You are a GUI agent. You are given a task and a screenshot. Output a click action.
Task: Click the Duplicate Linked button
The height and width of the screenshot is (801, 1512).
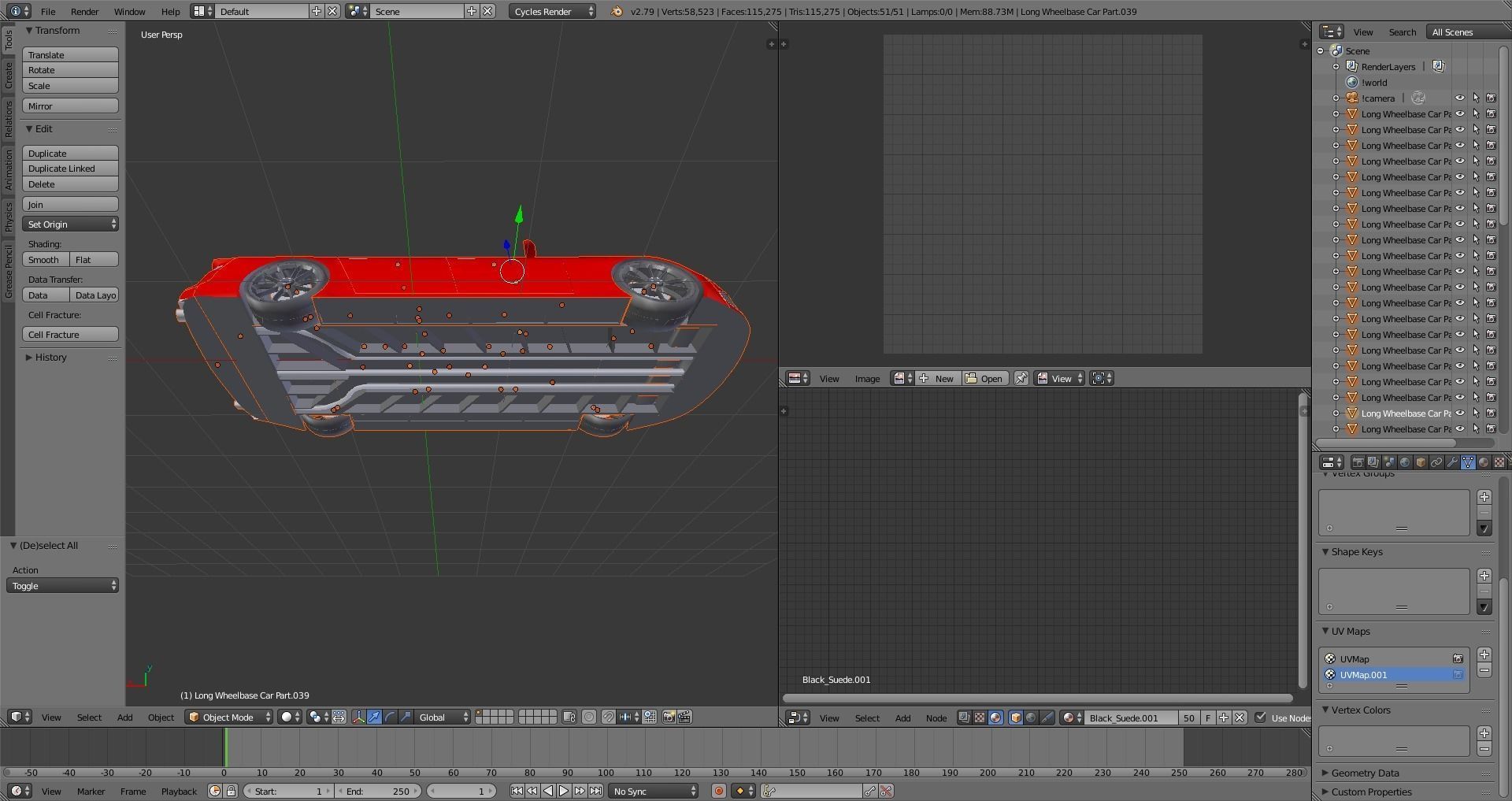tap(70, 168)
